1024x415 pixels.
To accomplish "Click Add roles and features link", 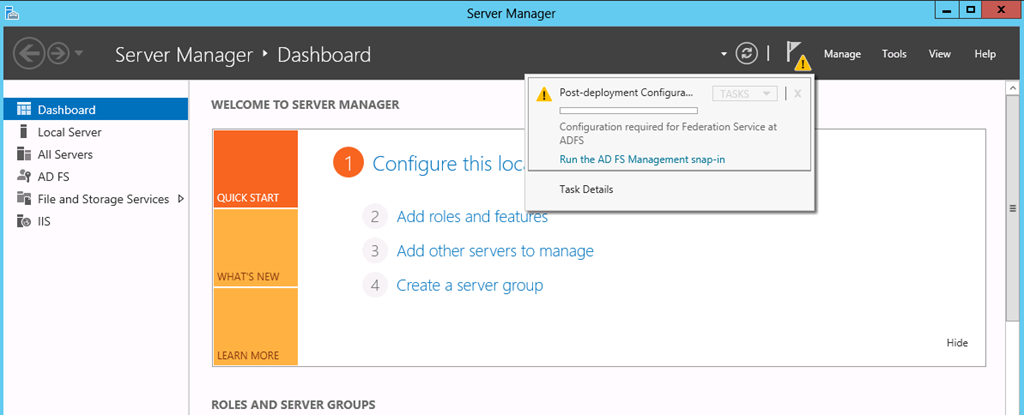I will click(x=472, y=216).
